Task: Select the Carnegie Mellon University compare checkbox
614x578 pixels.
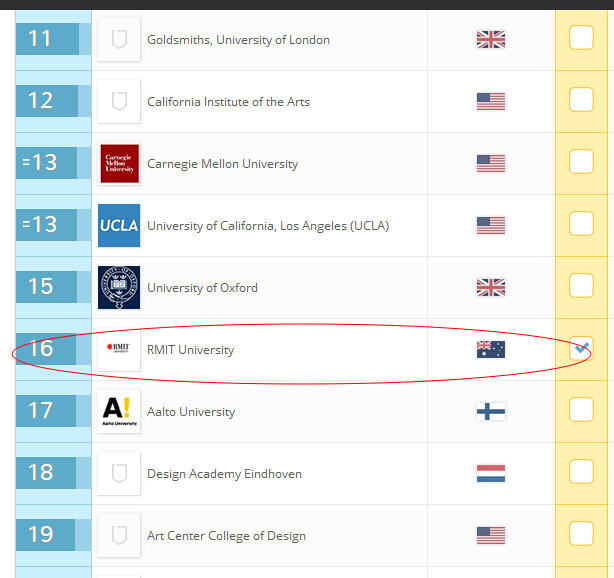Action: coord(581,162)
